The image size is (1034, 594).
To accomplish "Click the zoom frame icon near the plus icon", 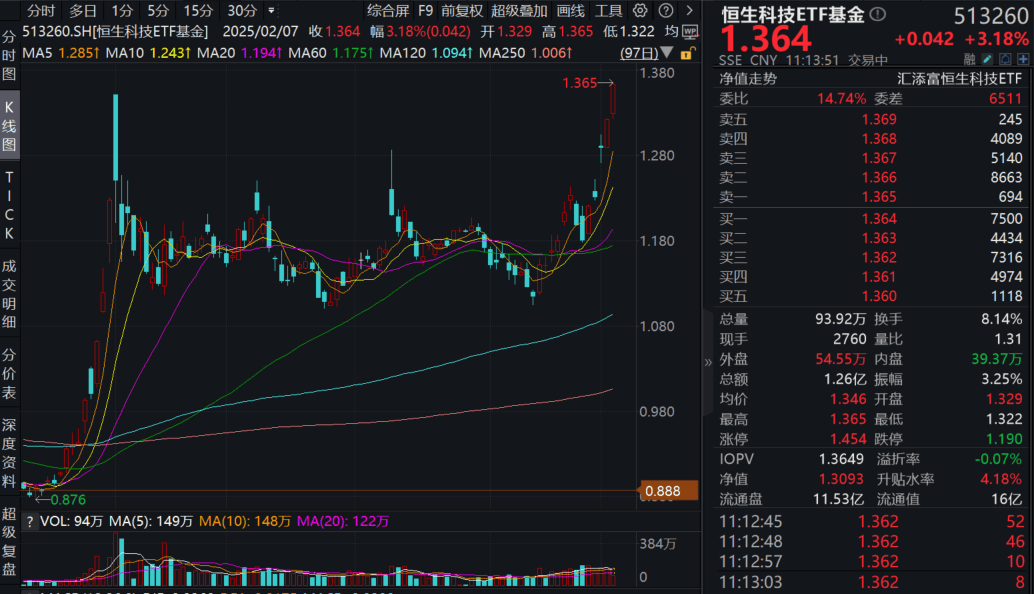I will [x=1004, y=59].
